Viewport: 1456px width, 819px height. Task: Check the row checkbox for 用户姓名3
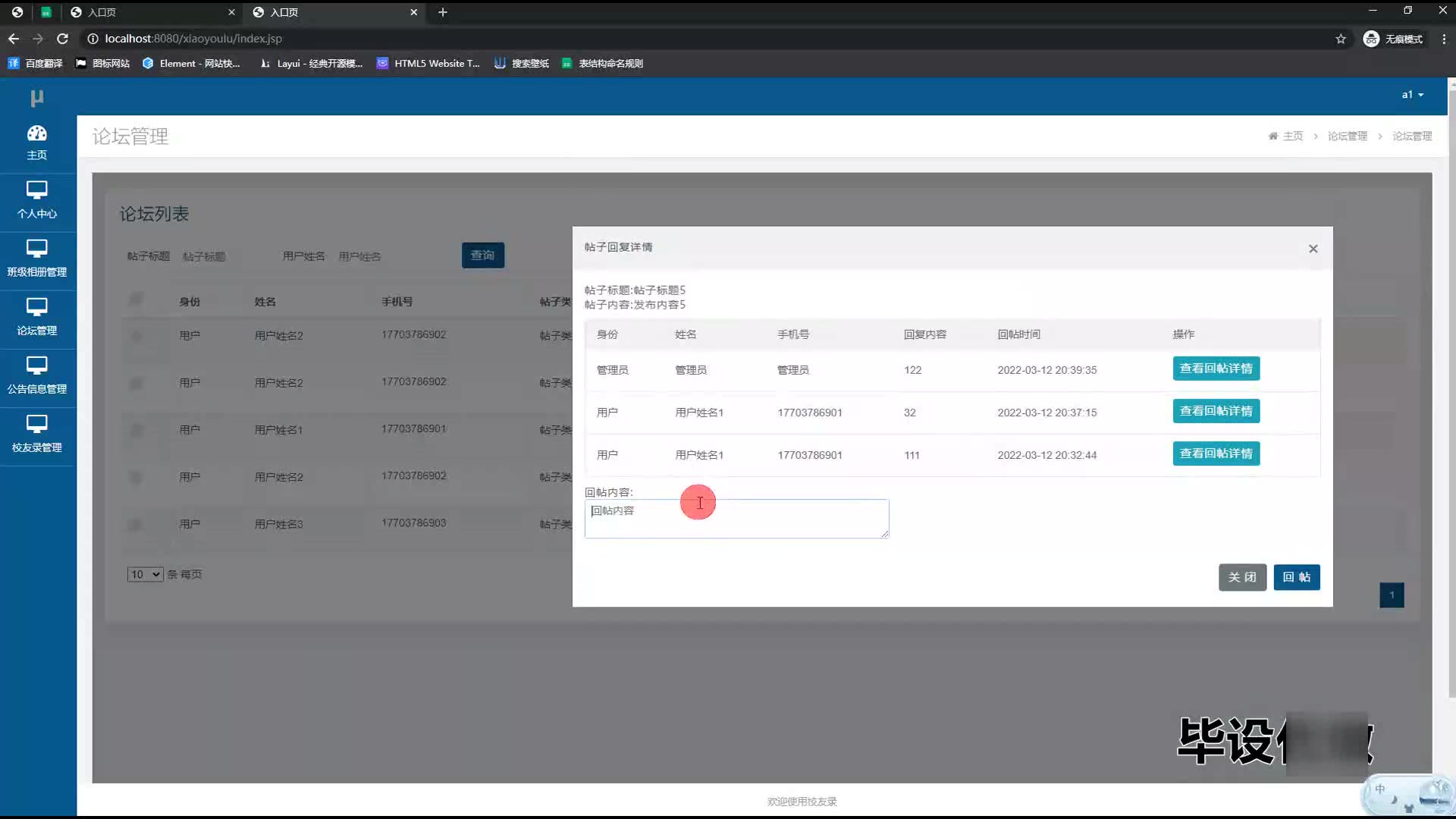[x=136, y=524]
